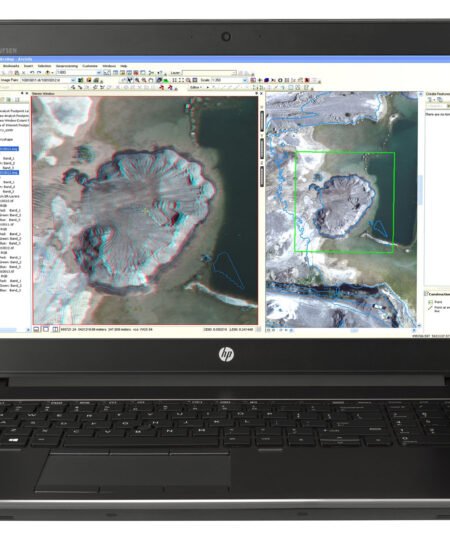Expand the map scale dropdown on Standard toolbar
This screenshot has height=540, width=450.
click(98, 73)
